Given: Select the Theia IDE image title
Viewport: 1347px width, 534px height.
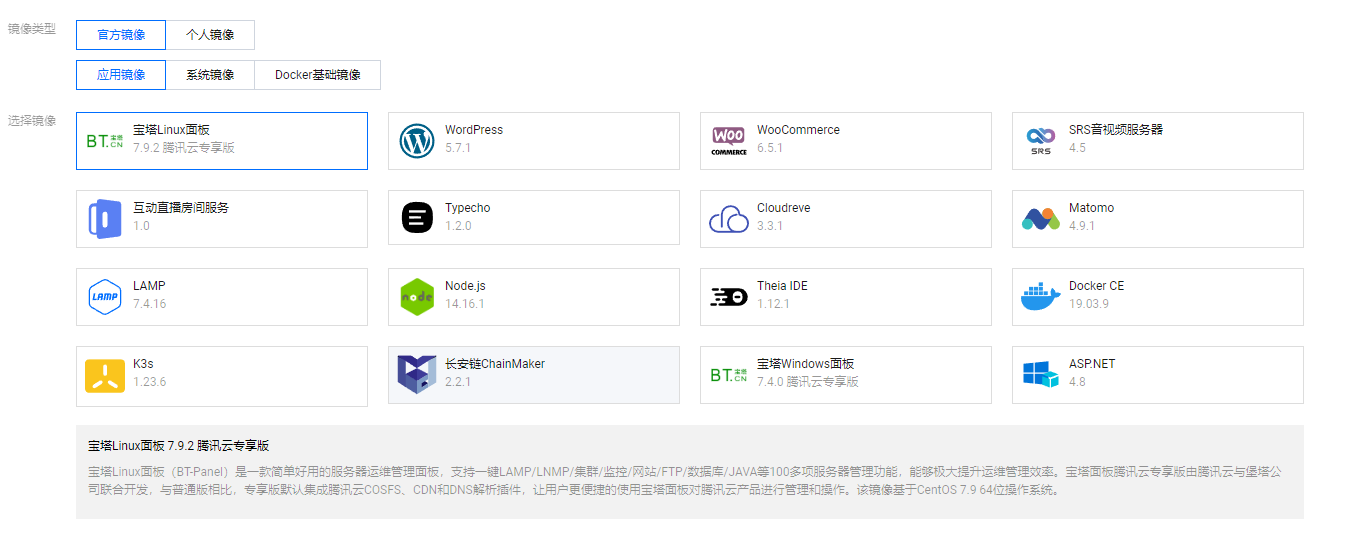Looking at the screenshot, I should pos(782,286).
